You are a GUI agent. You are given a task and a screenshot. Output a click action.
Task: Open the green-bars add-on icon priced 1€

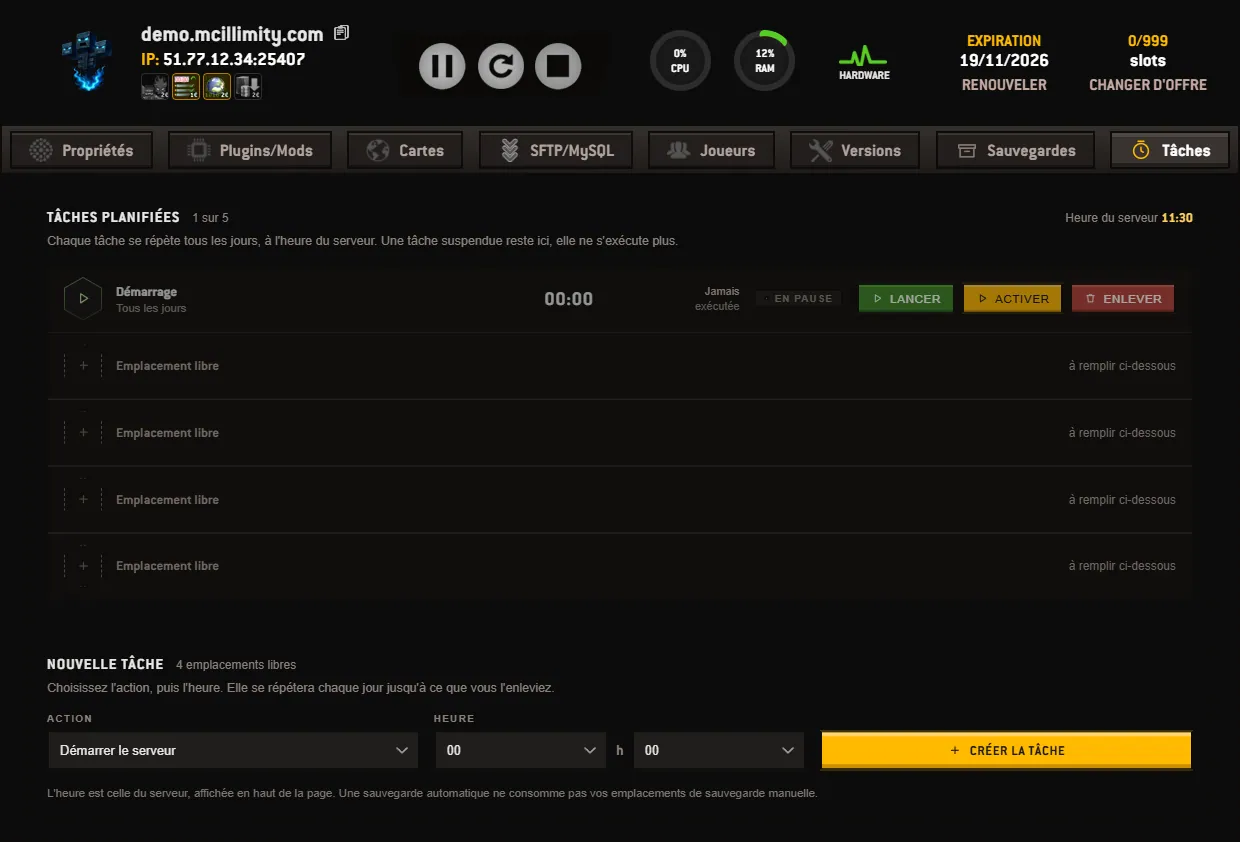(186, 87)
